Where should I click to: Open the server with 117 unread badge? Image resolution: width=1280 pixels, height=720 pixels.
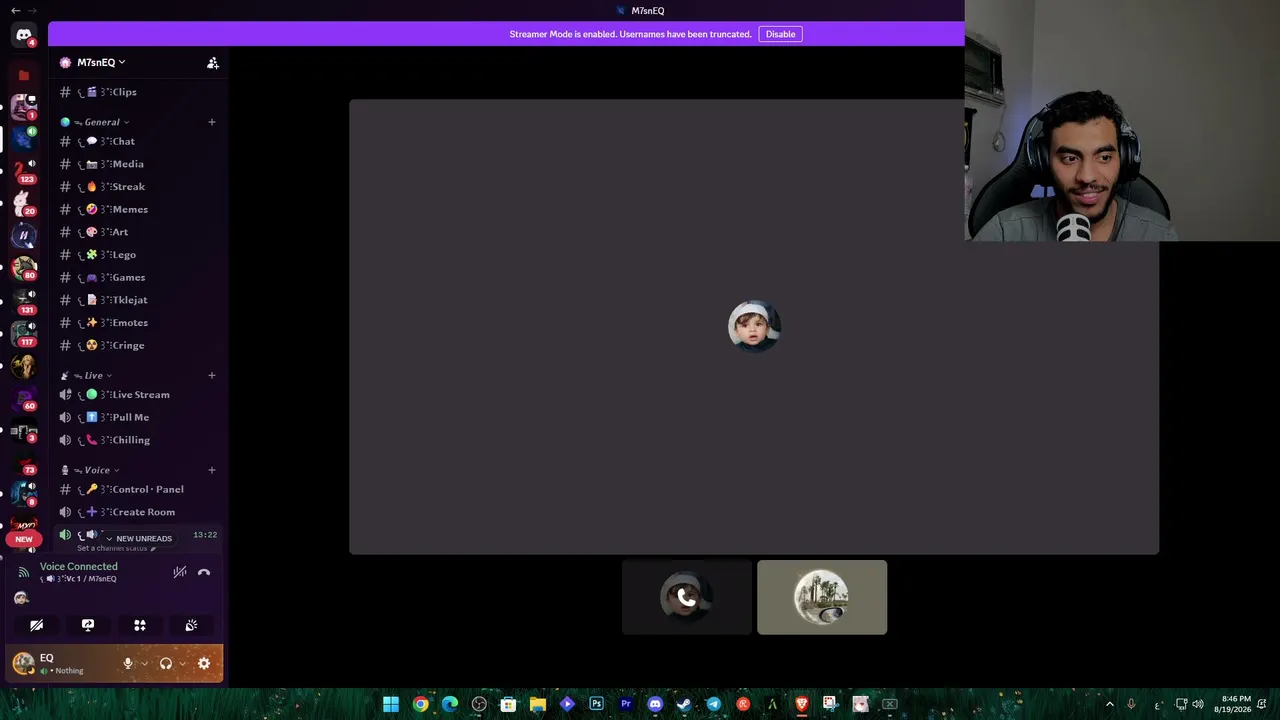pyautogui.click(x=24, y=334)
